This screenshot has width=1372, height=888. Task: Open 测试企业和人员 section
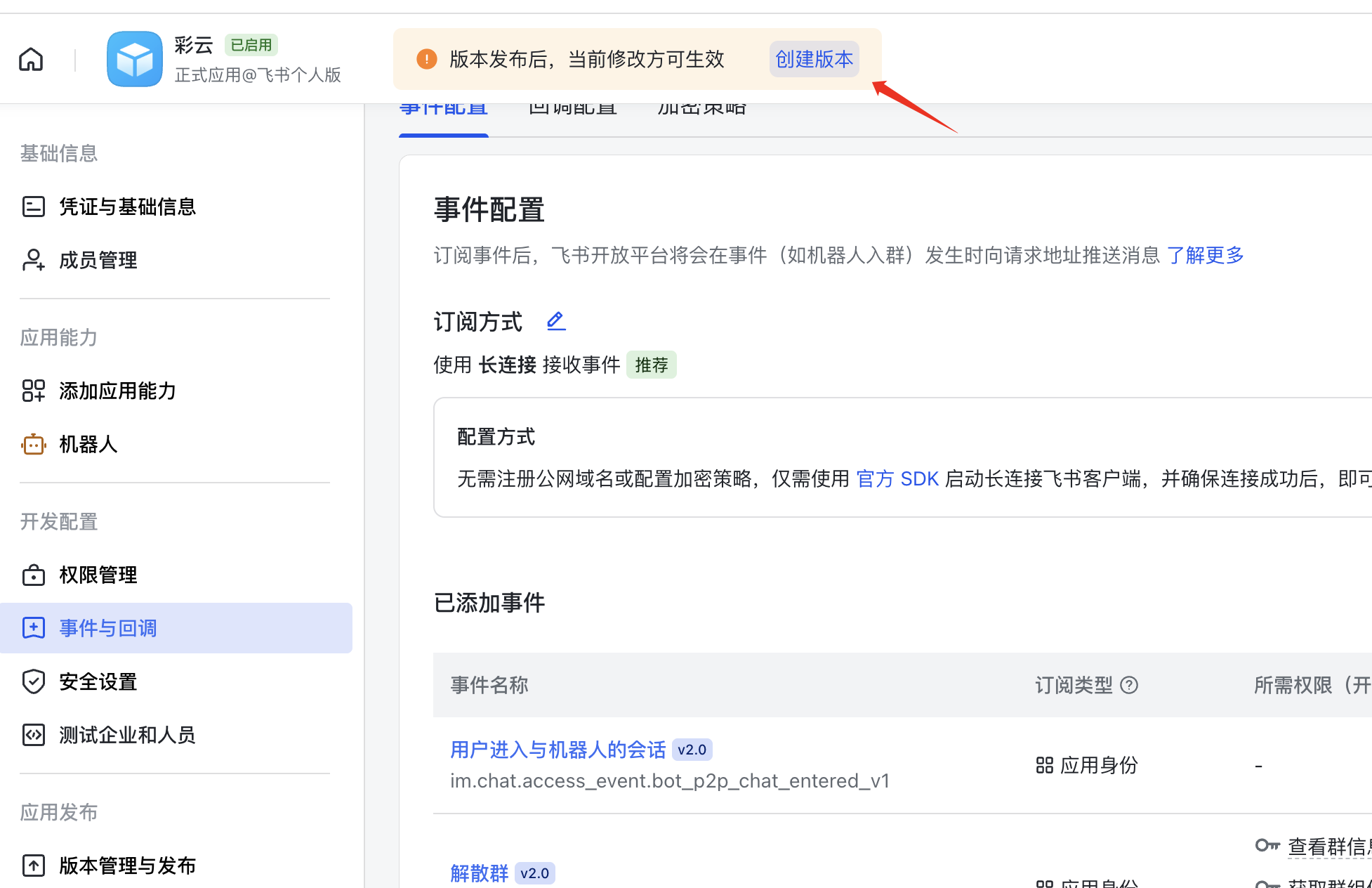point(127,735)
